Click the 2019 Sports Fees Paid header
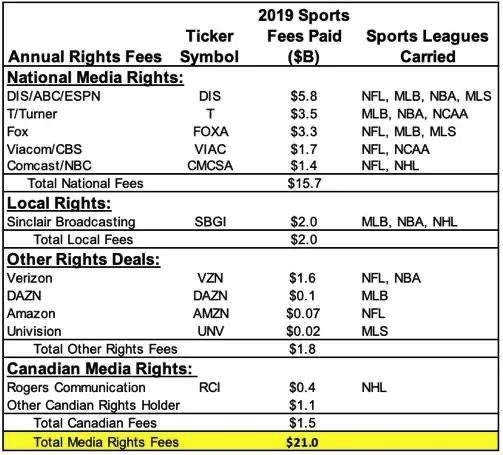 [x=304, y=36]
